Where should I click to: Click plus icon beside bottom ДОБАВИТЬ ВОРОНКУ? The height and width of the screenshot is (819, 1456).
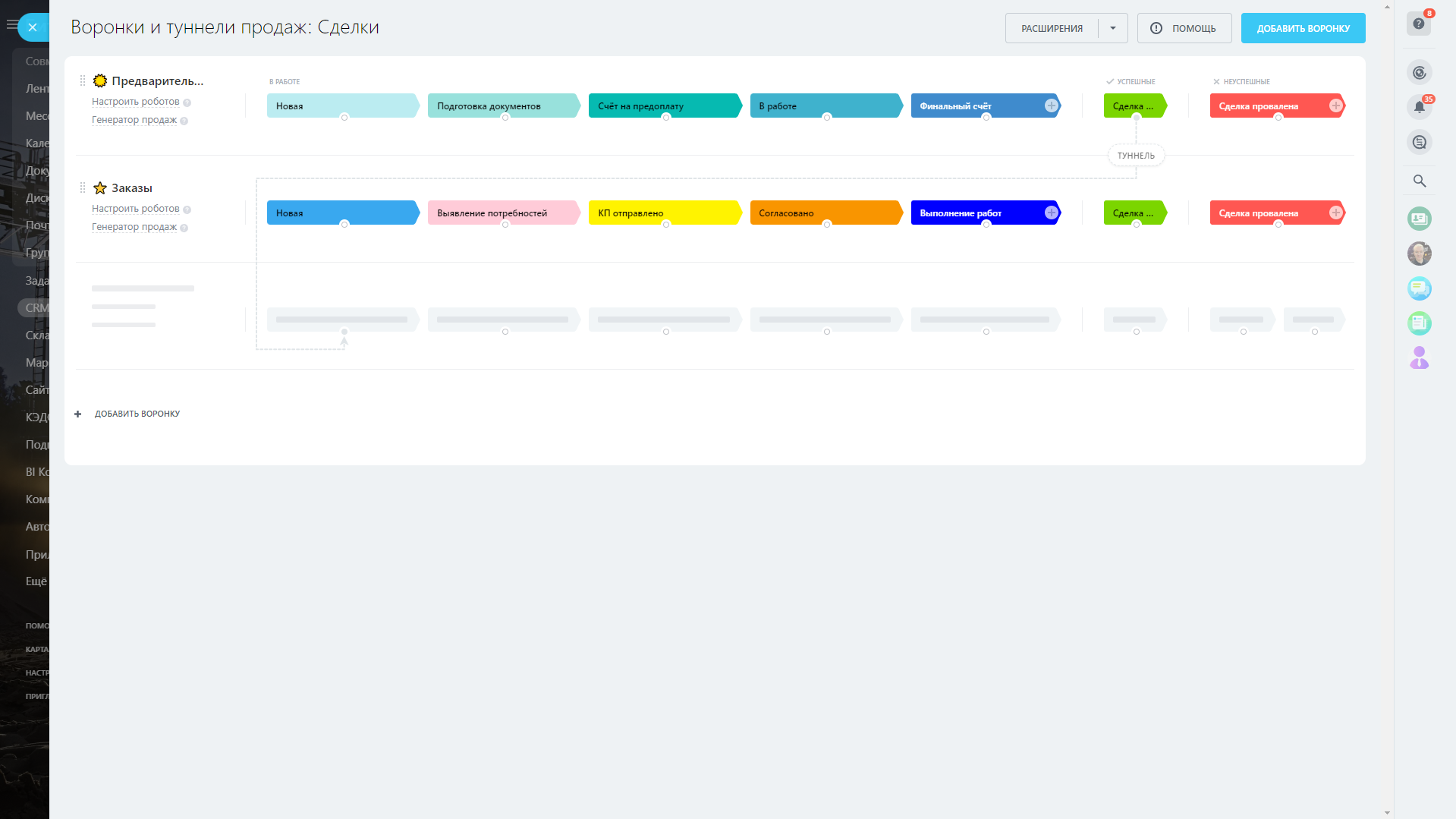point(77,414)
